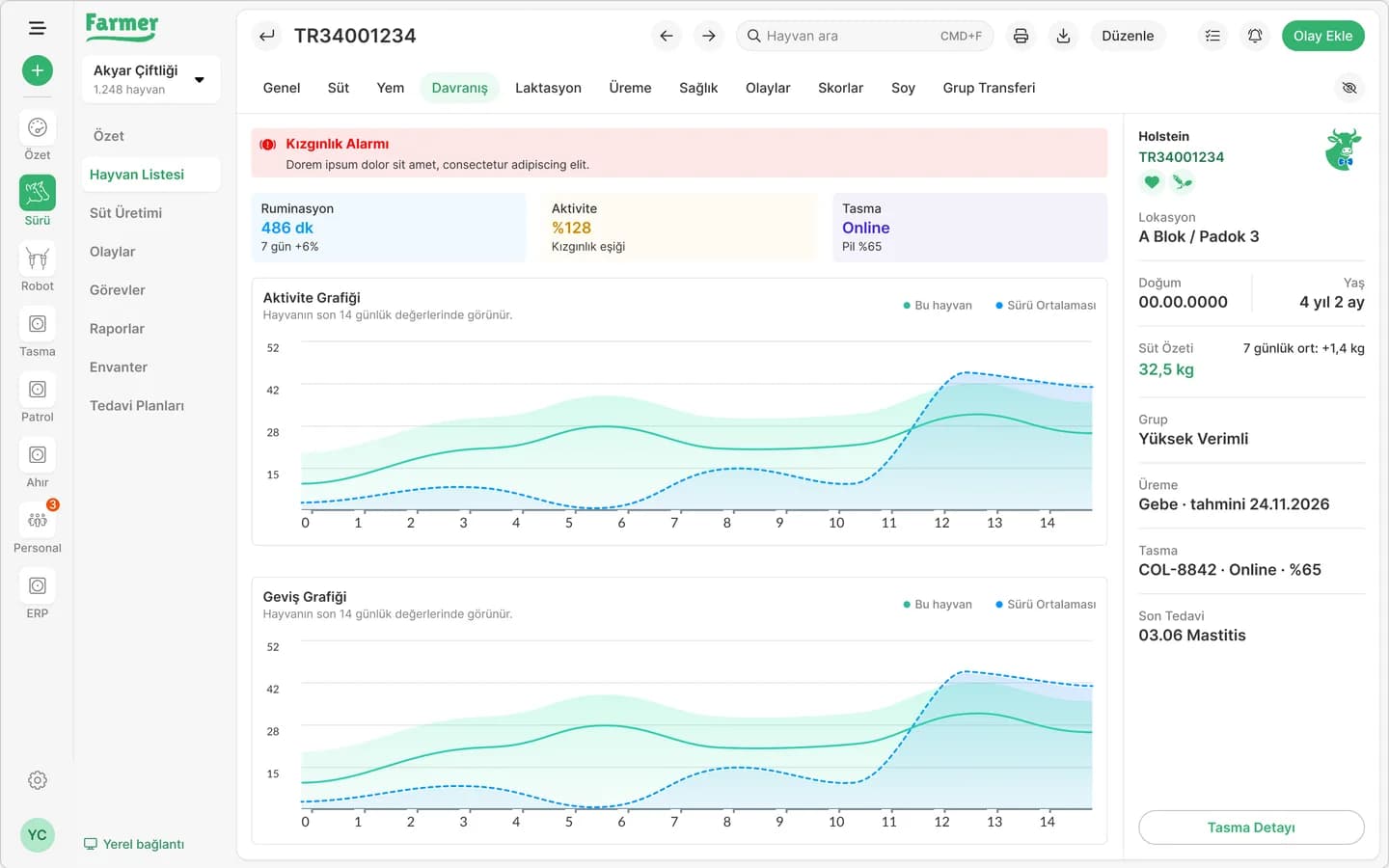Image resolution: width=1389 pixels, height=868 pixels.
Task: Expand the Akyar Çiftliği farm dropdown
Action: 151,79
